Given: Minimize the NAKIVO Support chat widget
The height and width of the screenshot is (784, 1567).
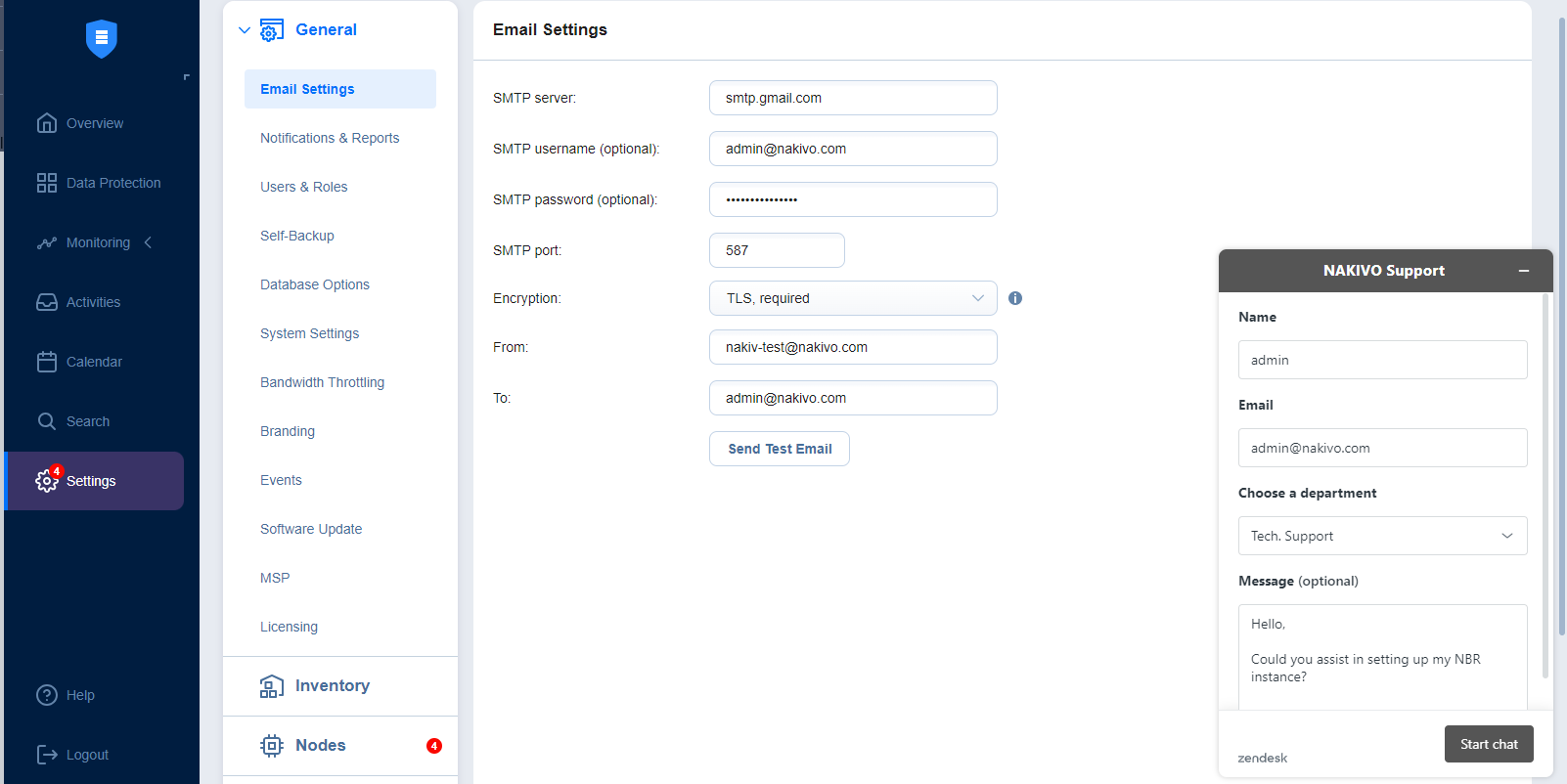Looking at the screenshot, I should (x=1523, y=271).
